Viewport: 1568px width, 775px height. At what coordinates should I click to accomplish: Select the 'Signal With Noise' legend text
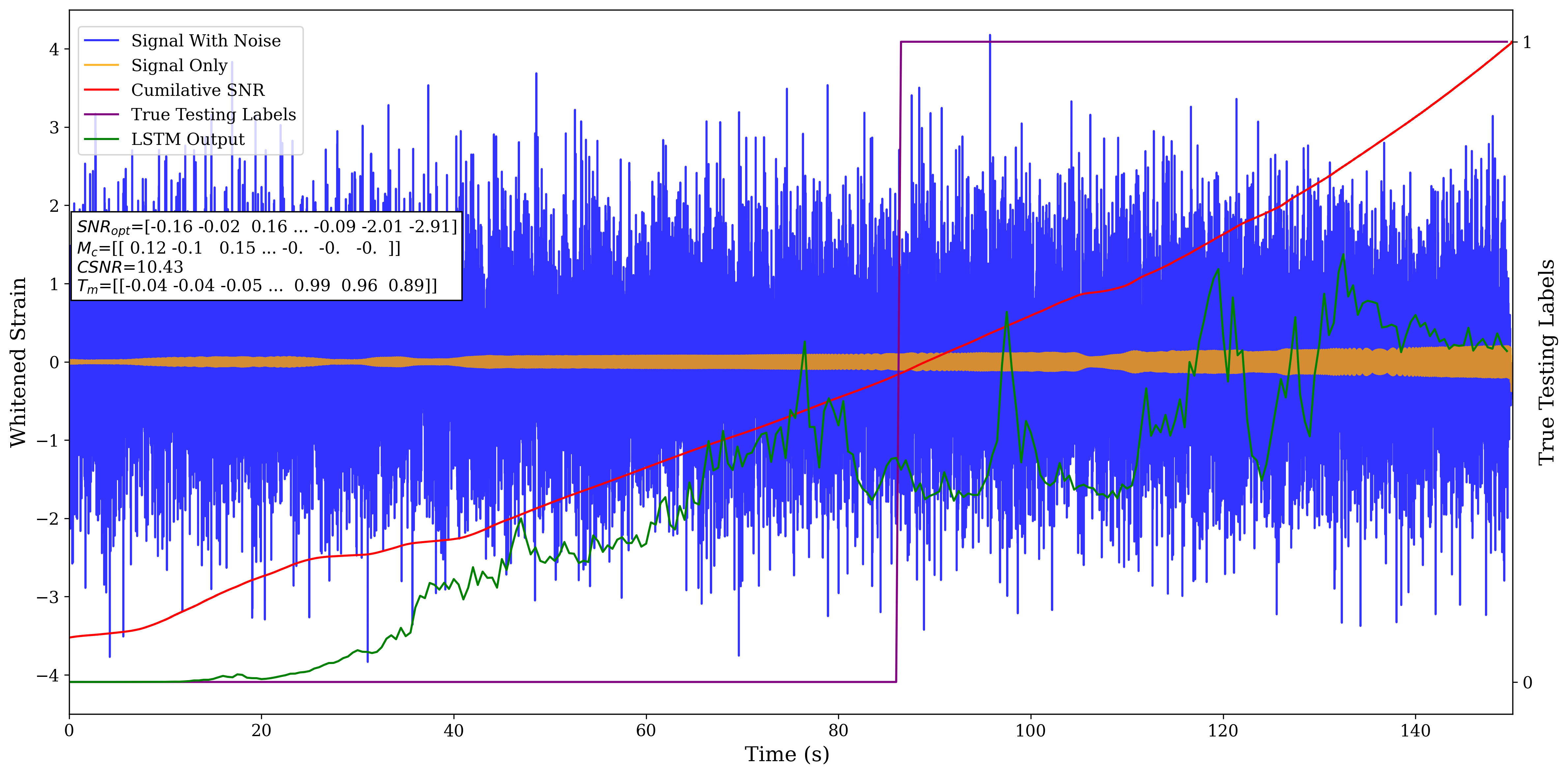[206, 41]
